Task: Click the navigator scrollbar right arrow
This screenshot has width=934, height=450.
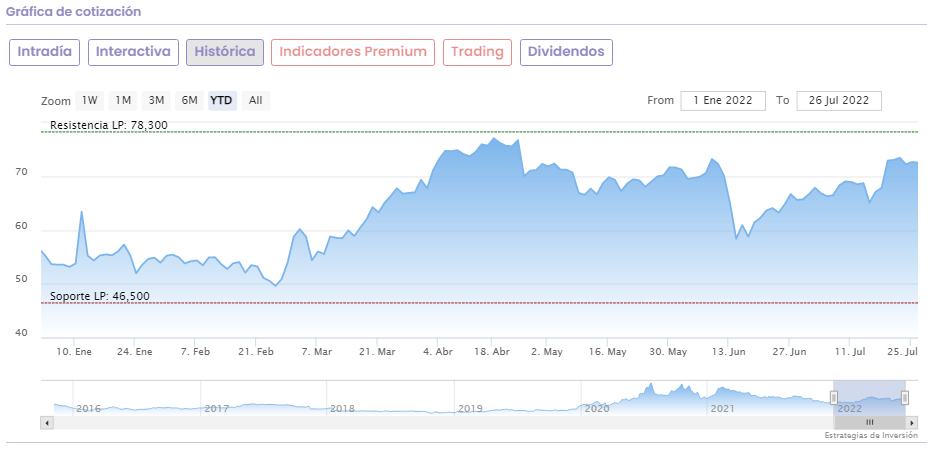Action: 911,423
